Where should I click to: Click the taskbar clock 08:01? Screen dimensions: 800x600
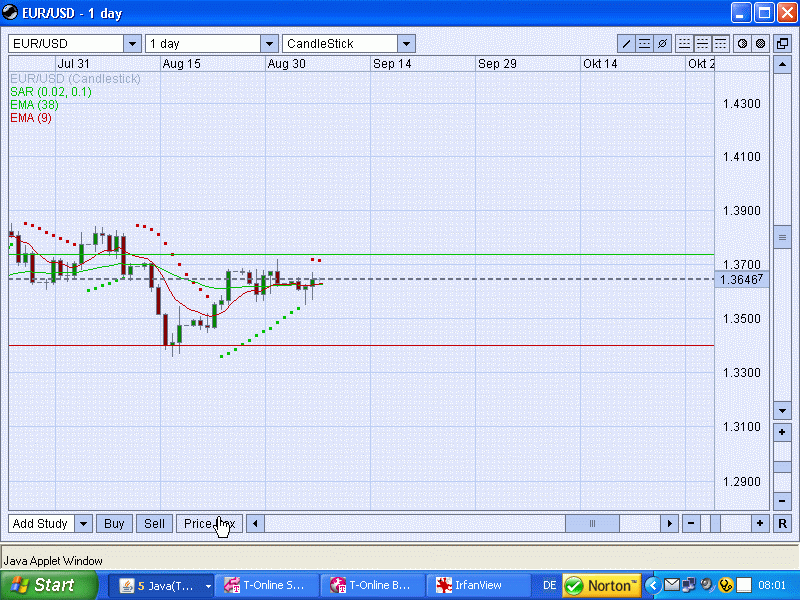(772, 585)
